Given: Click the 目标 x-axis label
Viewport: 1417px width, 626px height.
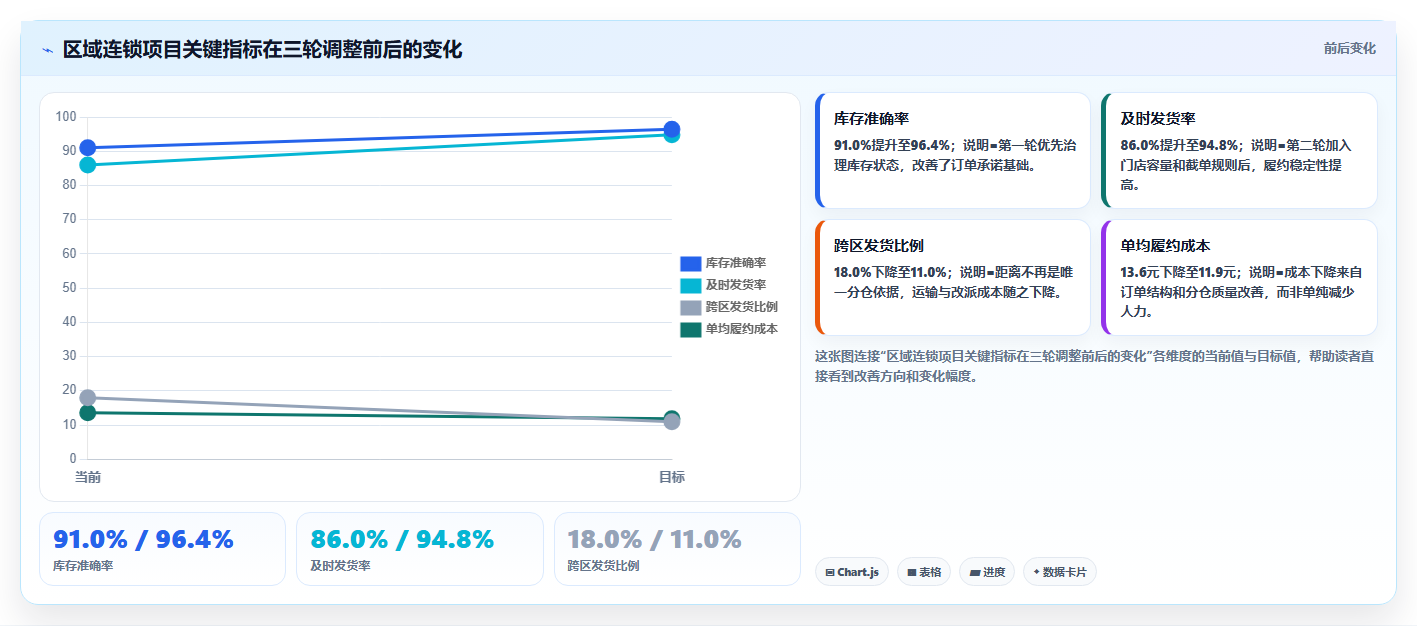Looking at the screenshot, I should 672,477.
